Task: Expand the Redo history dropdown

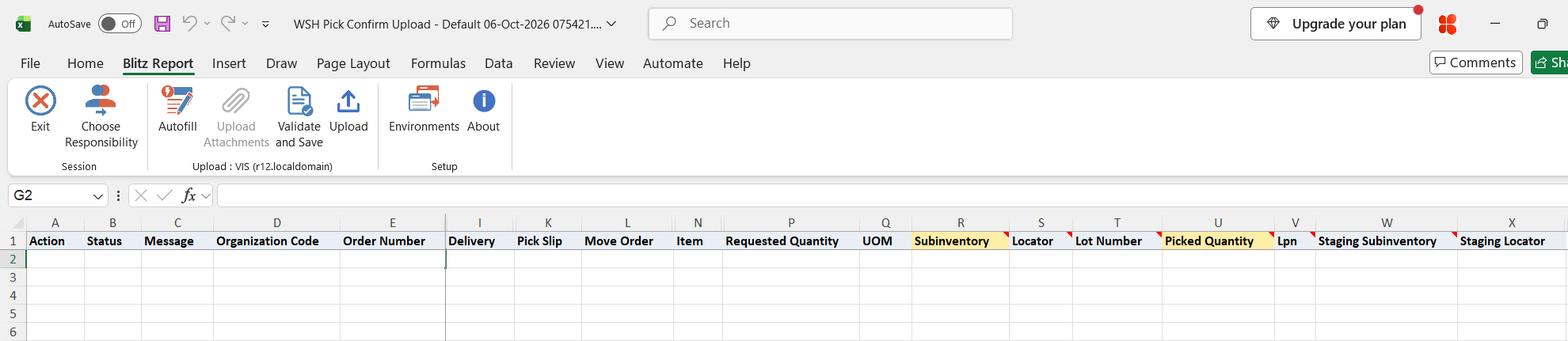Action: coord(245,24)
